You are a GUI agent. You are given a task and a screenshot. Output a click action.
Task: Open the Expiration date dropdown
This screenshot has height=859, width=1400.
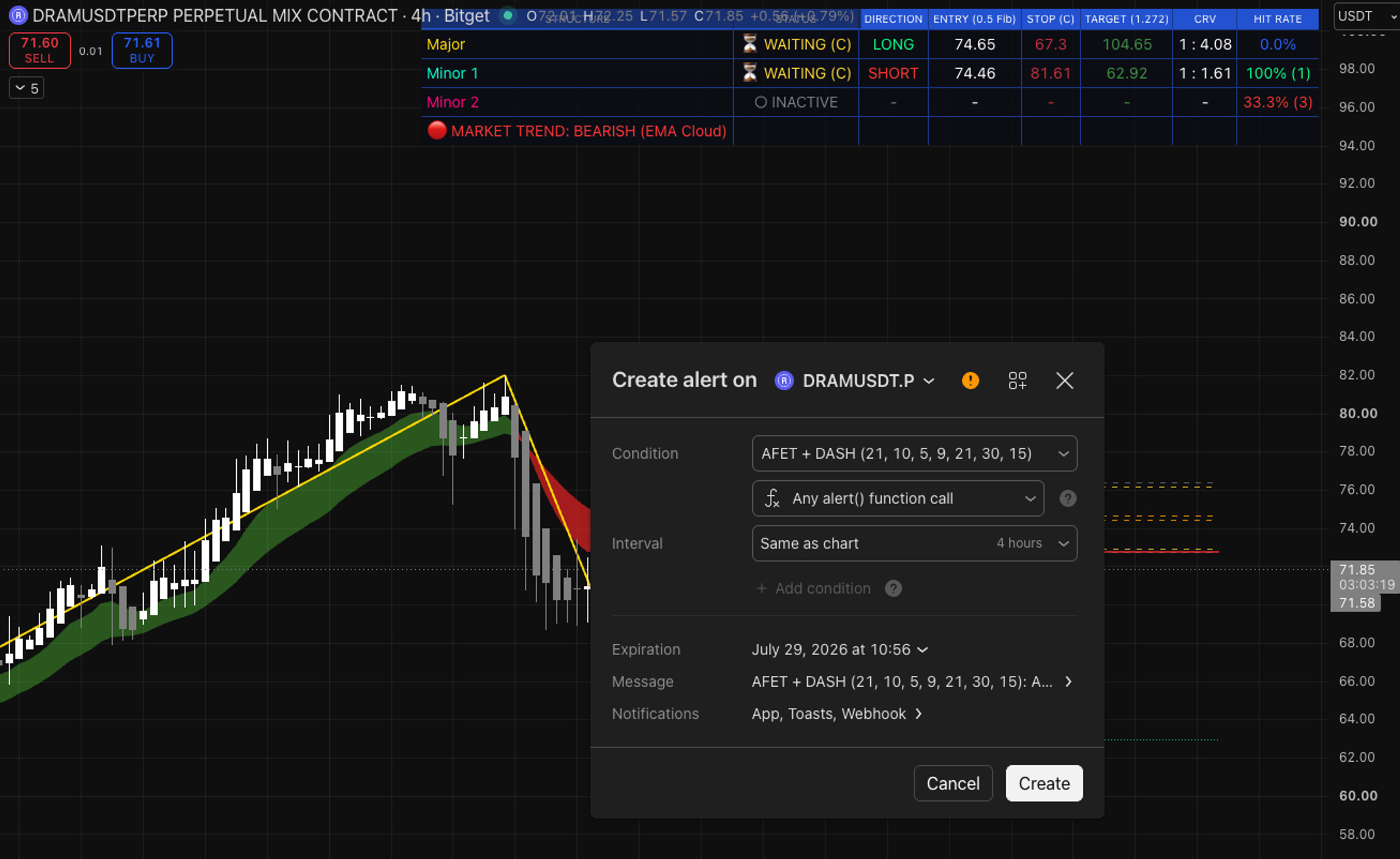coord(839,650)
